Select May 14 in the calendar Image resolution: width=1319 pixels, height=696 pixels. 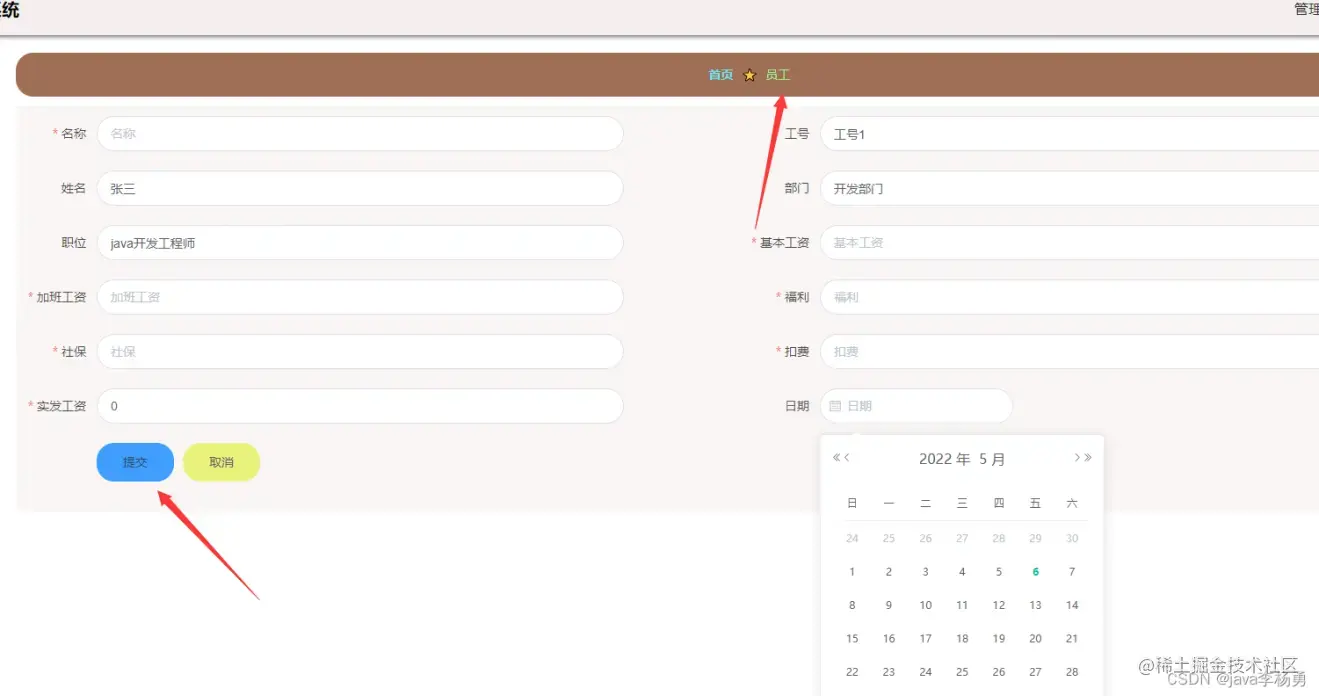1072,605
